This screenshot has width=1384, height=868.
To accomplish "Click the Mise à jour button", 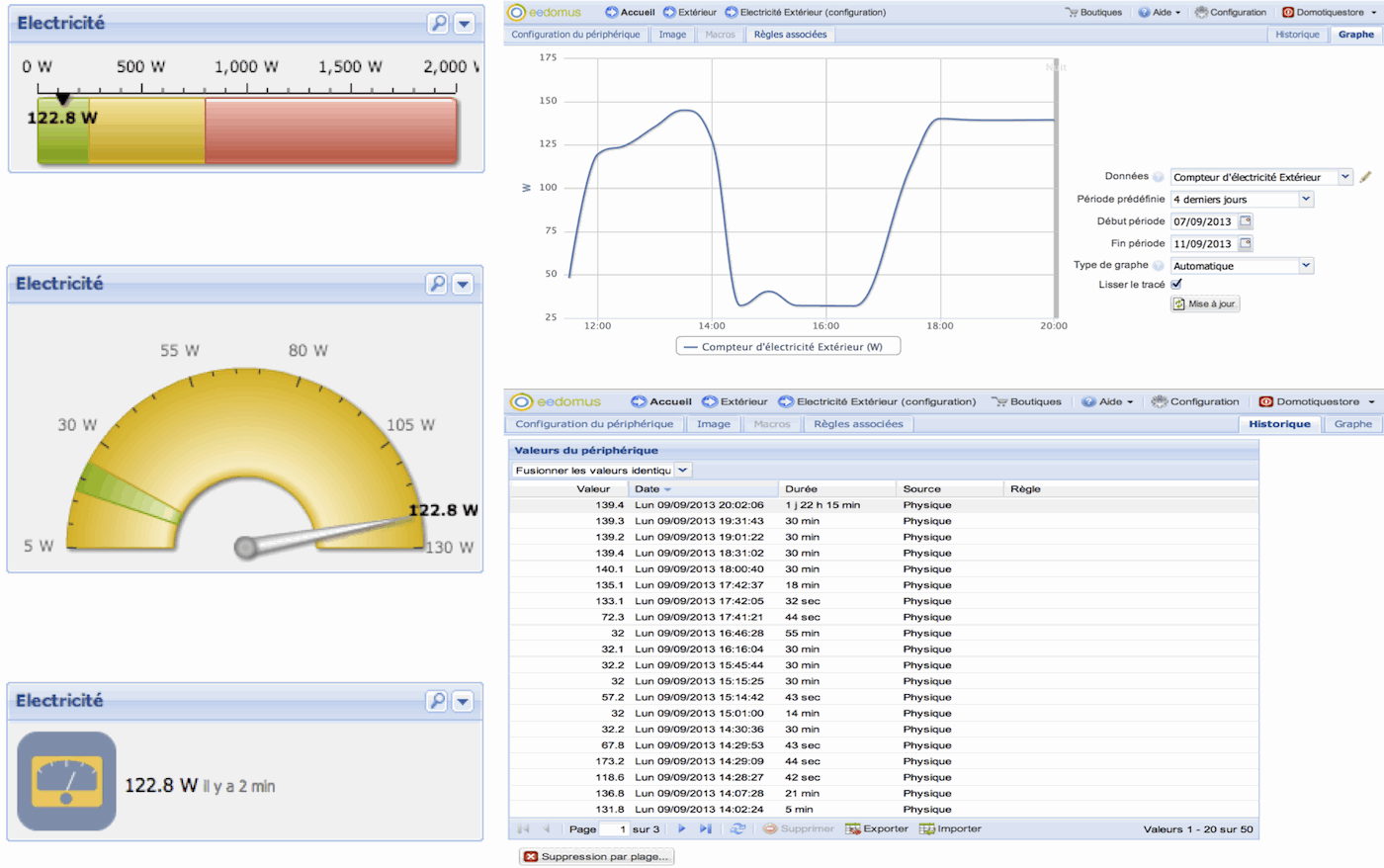I will pyautogui.click(x=1204, y=304).
